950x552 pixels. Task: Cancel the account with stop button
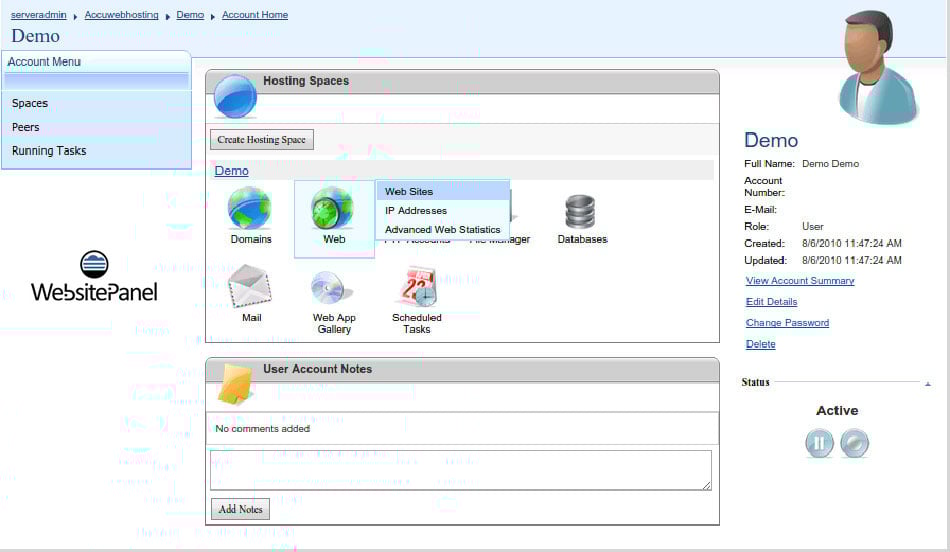click(x=854, y=443)
